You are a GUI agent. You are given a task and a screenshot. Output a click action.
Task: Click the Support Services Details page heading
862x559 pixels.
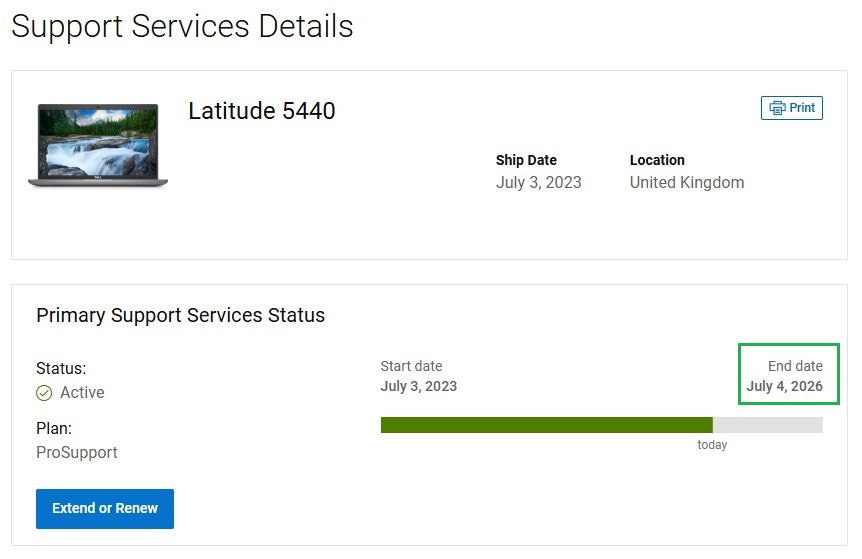point(182,26)
